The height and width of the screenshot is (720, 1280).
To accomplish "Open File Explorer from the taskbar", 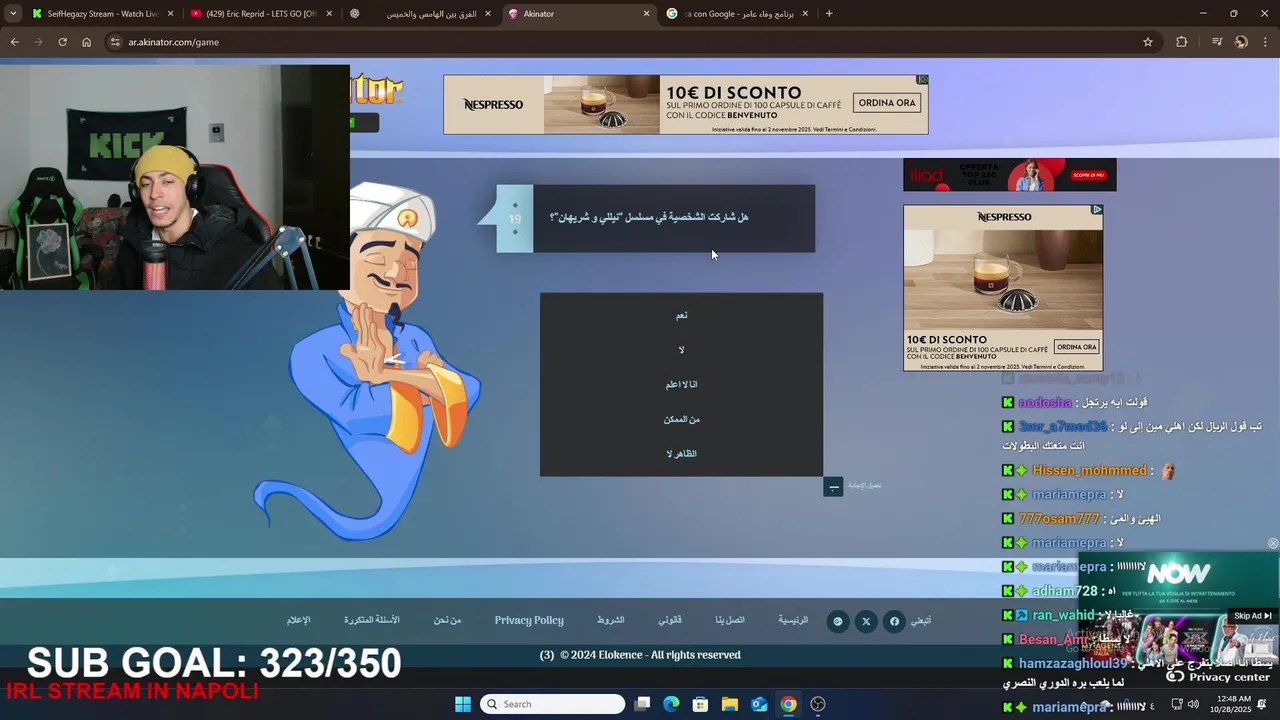I will [x=730, y=704].
